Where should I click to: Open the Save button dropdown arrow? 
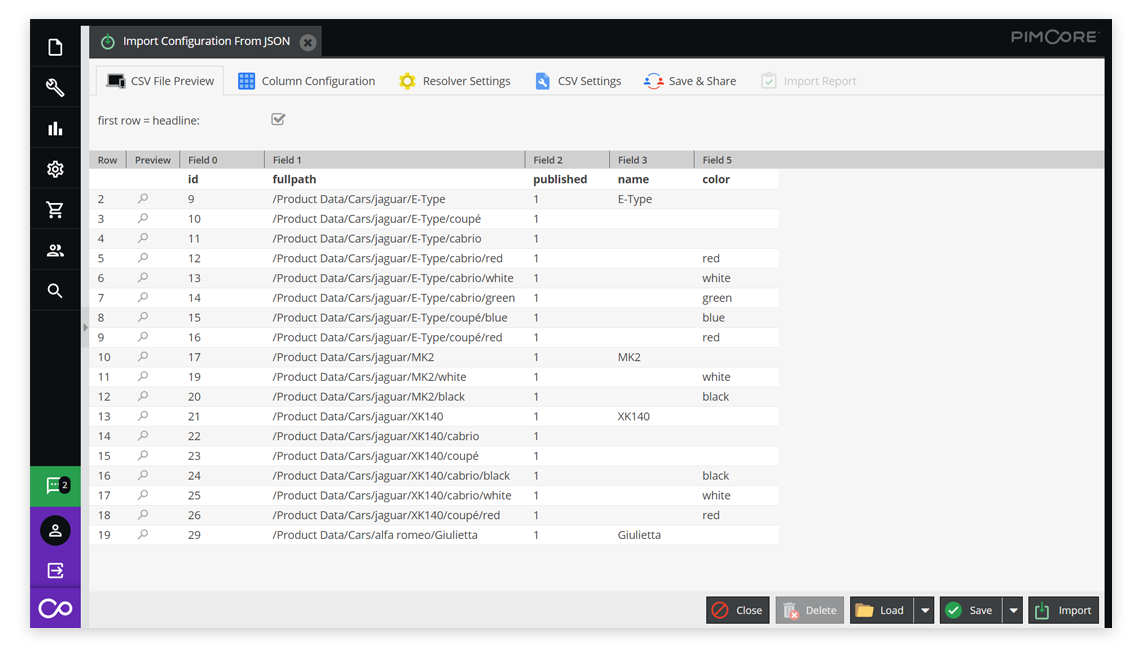(1012, 609)
